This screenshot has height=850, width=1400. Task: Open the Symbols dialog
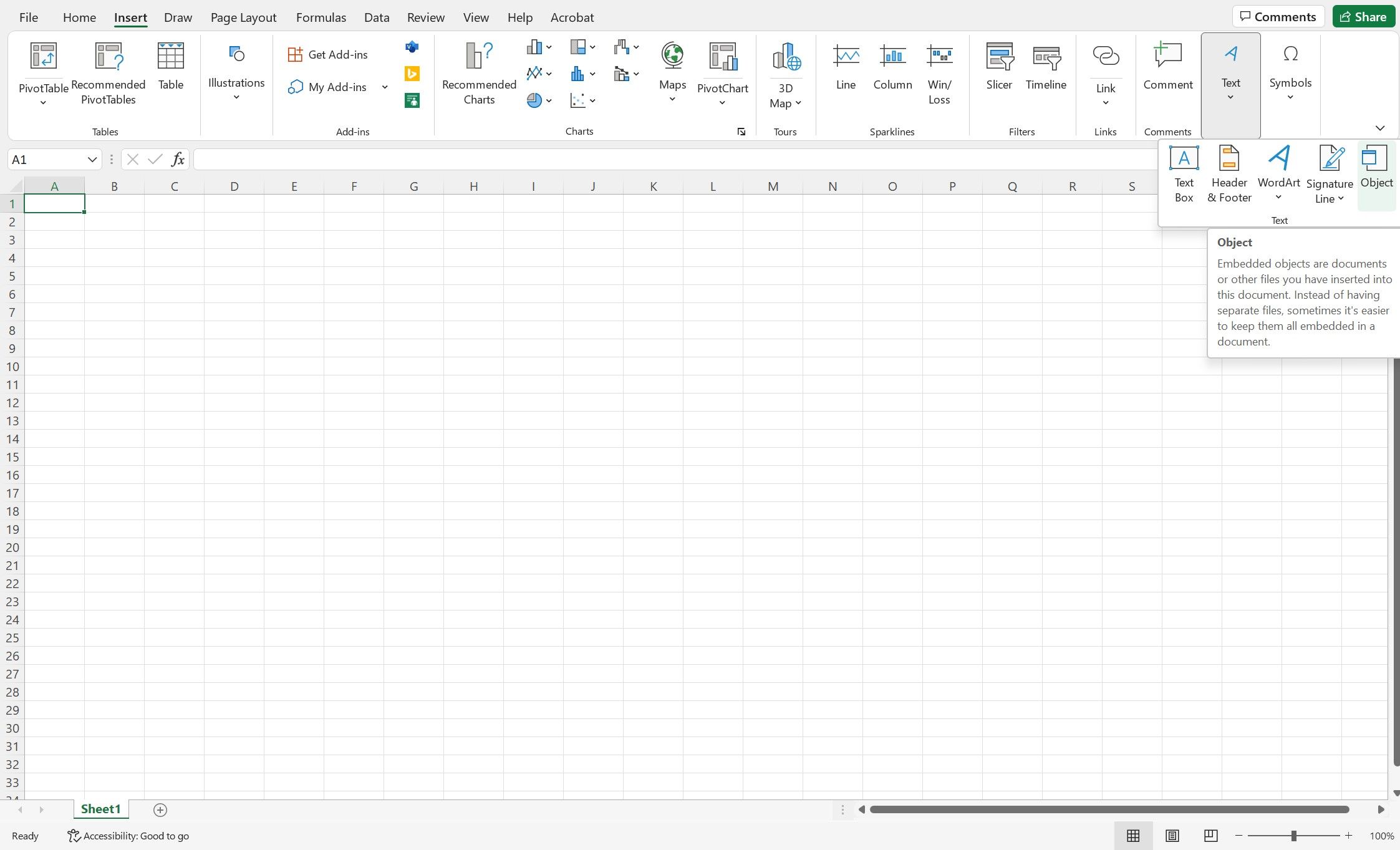(1290, 70)
